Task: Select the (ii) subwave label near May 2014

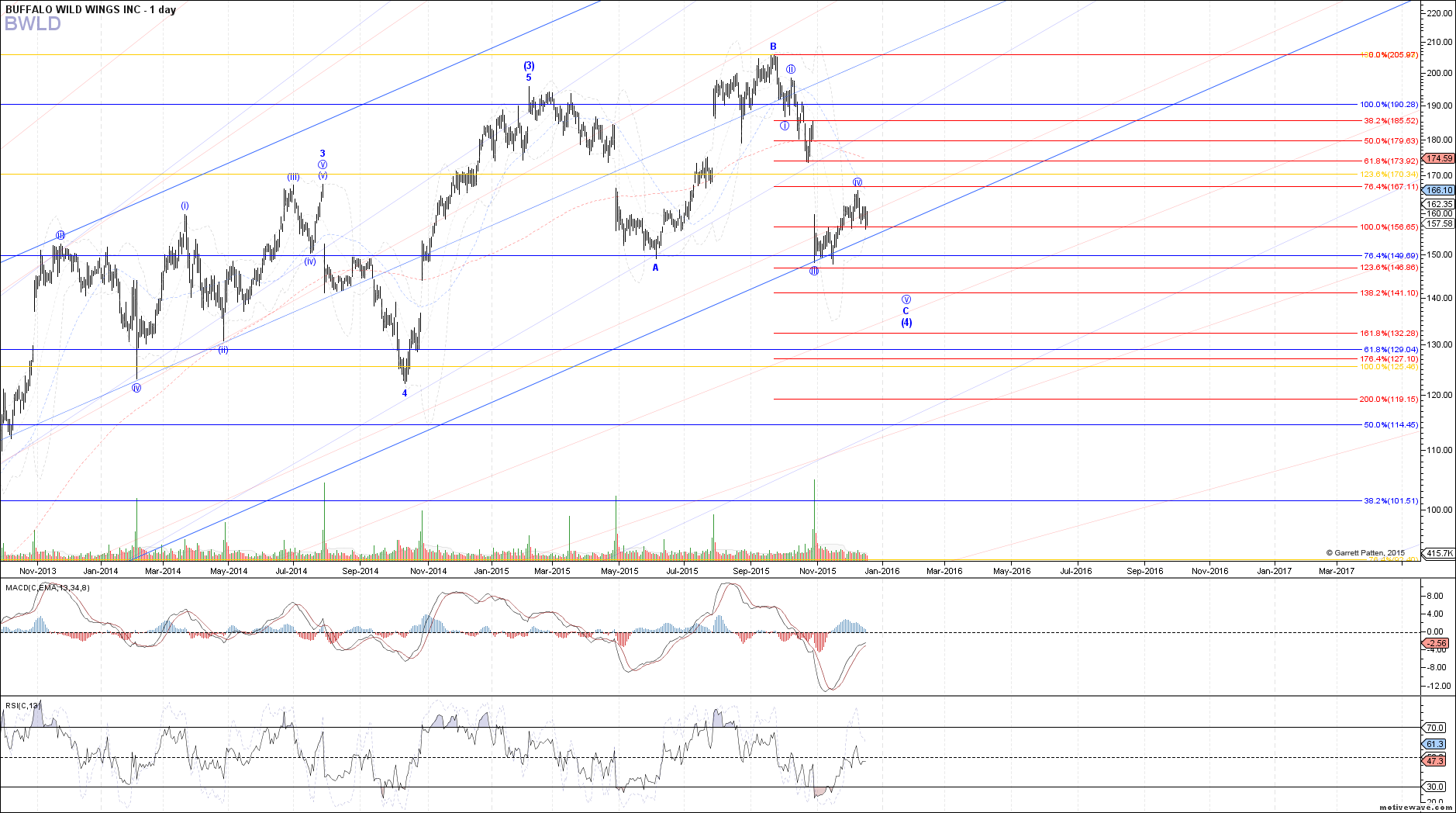Action: 223,350
